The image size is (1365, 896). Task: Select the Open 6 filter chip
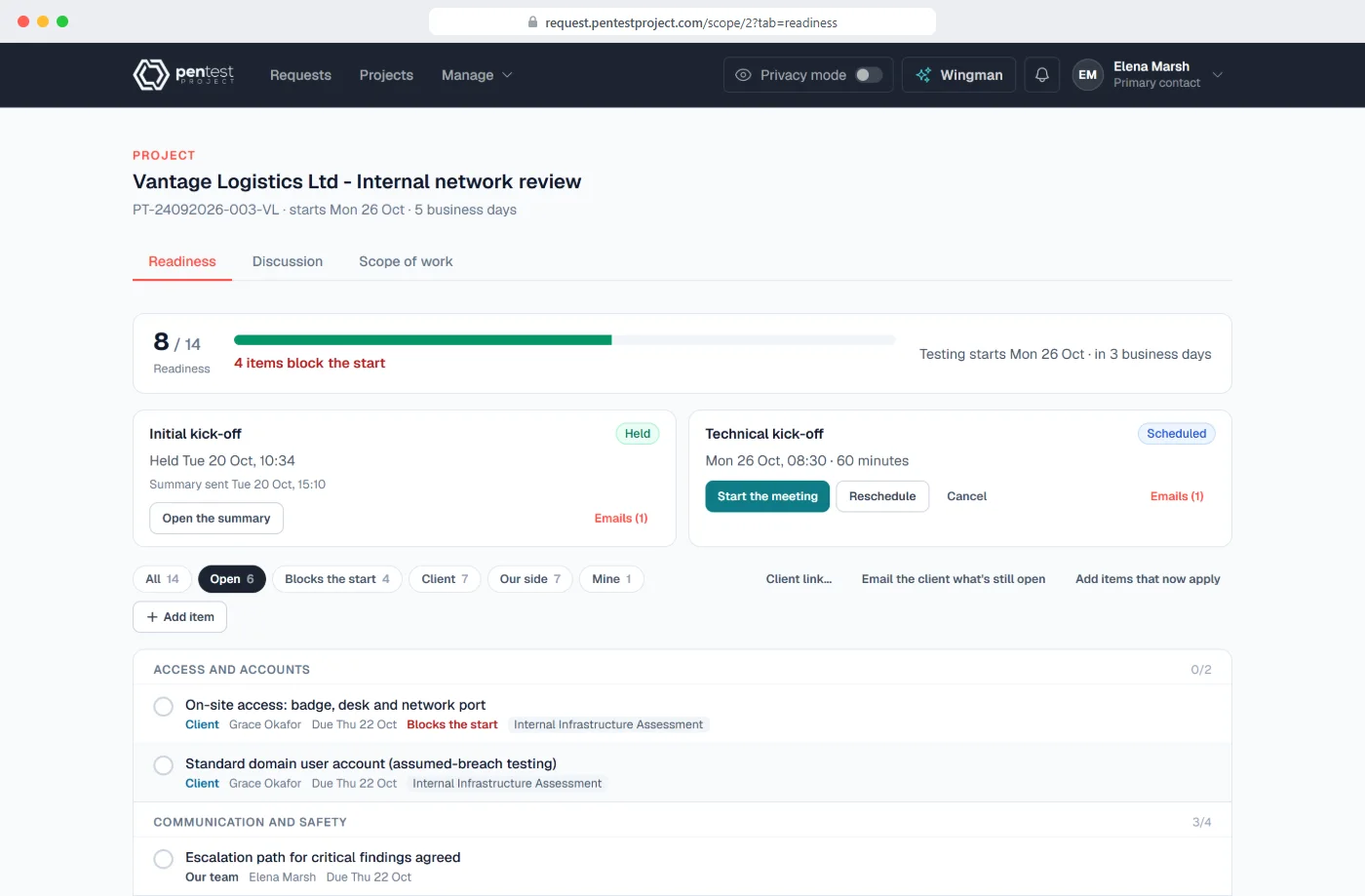(232, 579)
